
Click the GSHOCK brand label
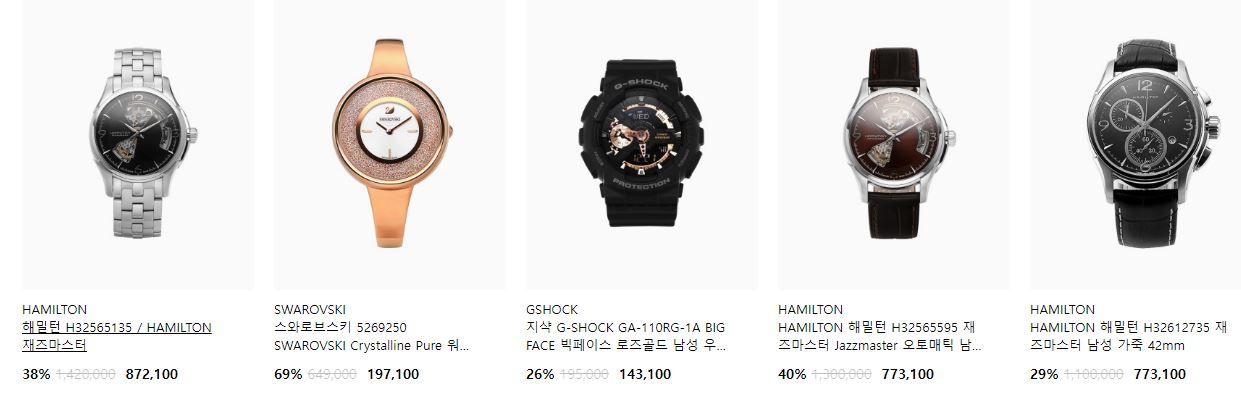click(552, 310)
